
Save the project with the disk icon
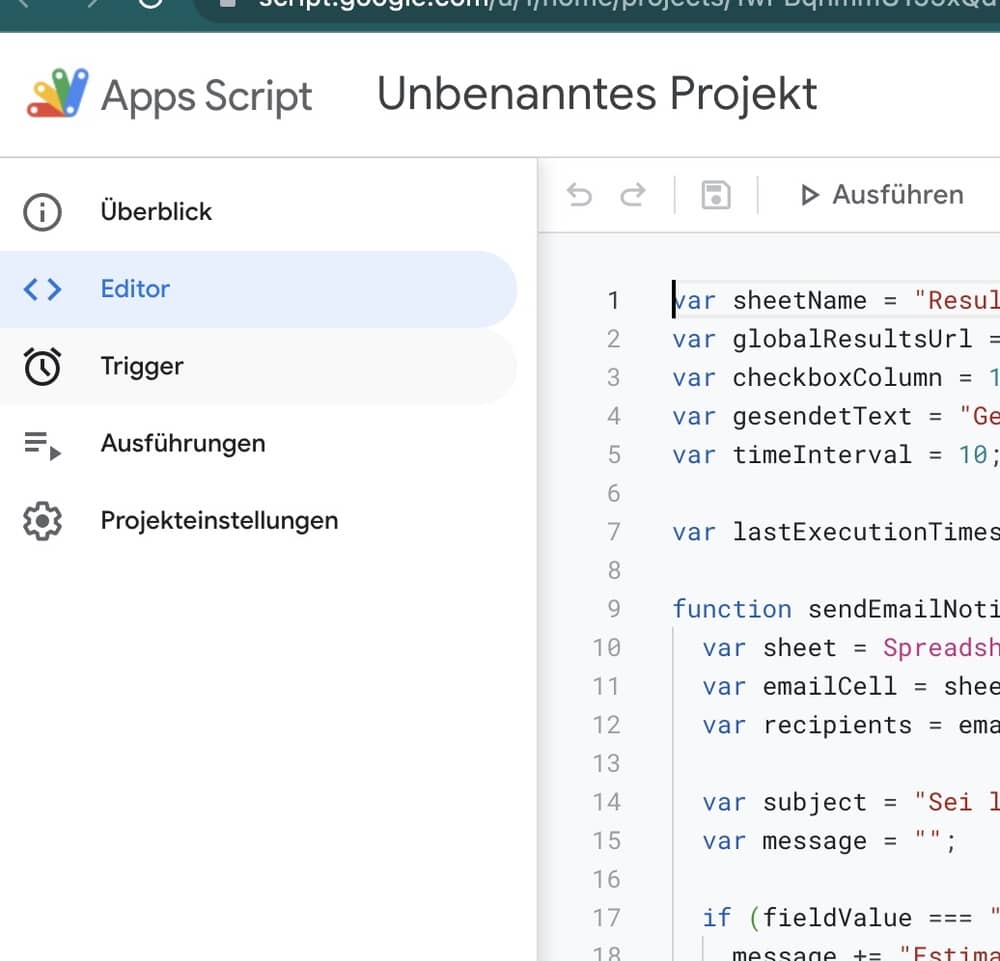click(716, 195)
